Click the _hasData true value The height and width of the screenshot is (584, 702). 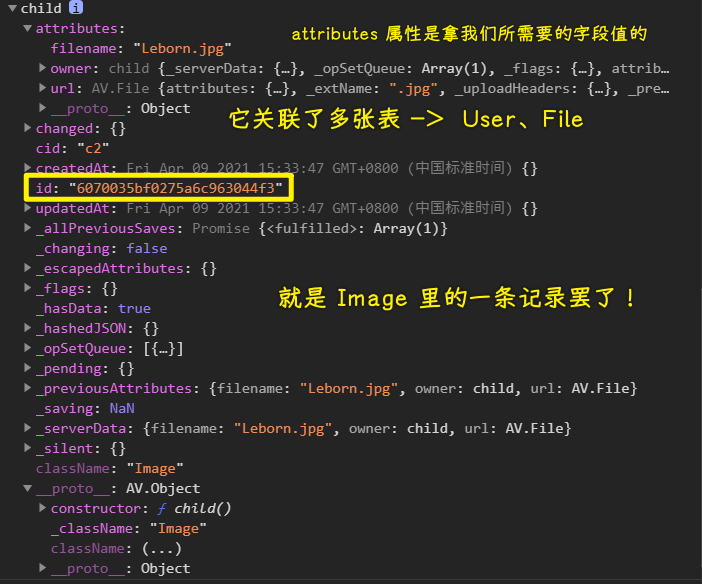click(x=134, y=309)
